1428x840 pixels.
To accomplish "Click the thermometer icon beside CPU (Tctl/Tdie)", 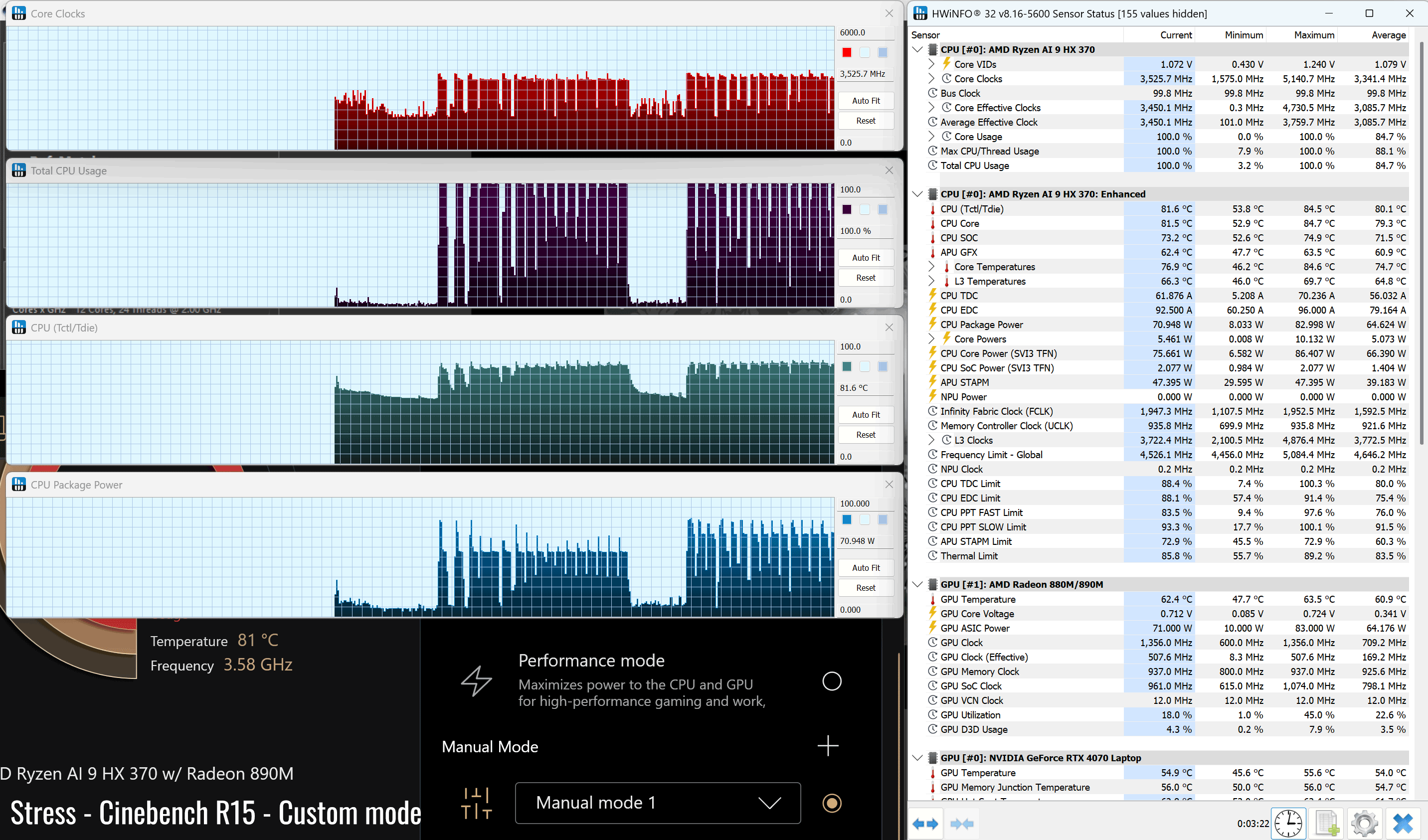I will point(933,209).
